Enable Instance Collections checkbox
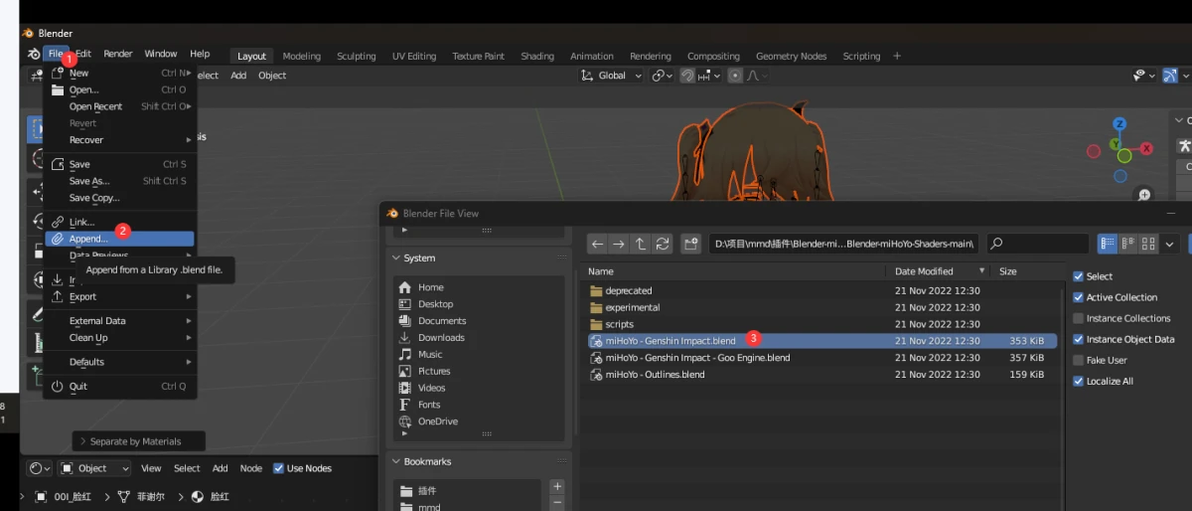The image size is (1192, 511). point(1078,318)
